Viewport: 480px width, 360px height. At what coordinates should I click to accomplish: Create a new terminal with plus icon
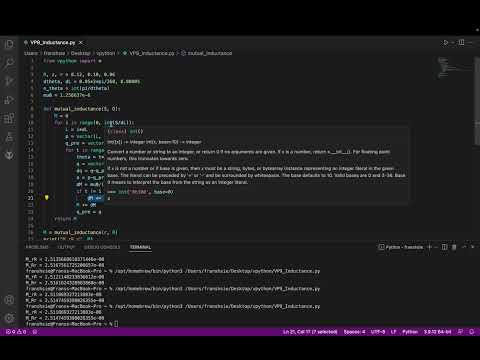430,247
